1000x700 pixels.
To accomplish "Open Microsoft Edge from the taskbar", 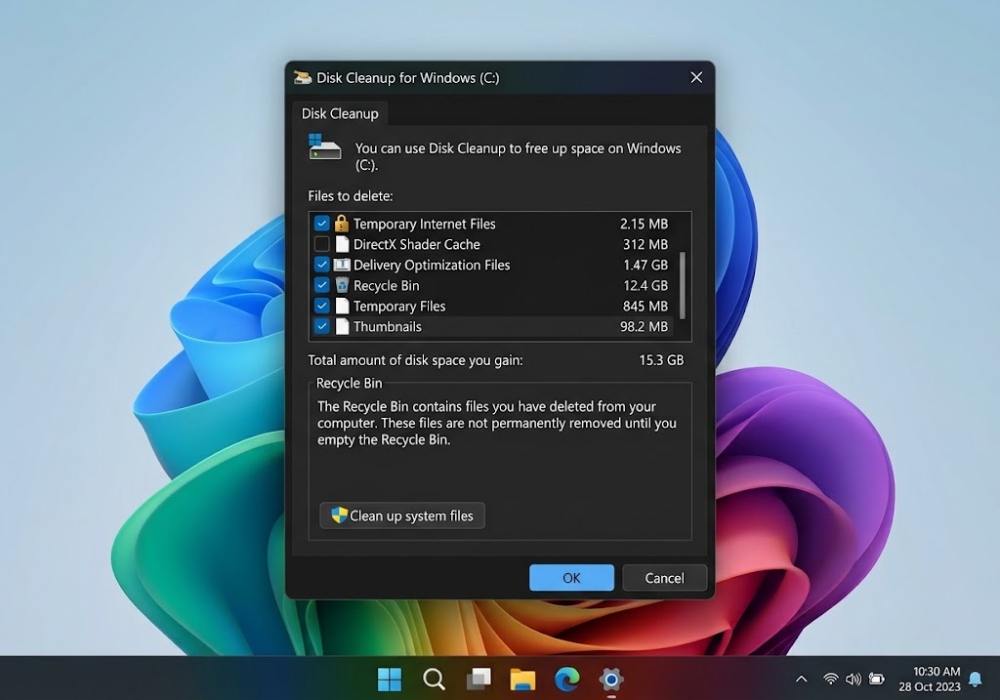I will click(566, 679).
